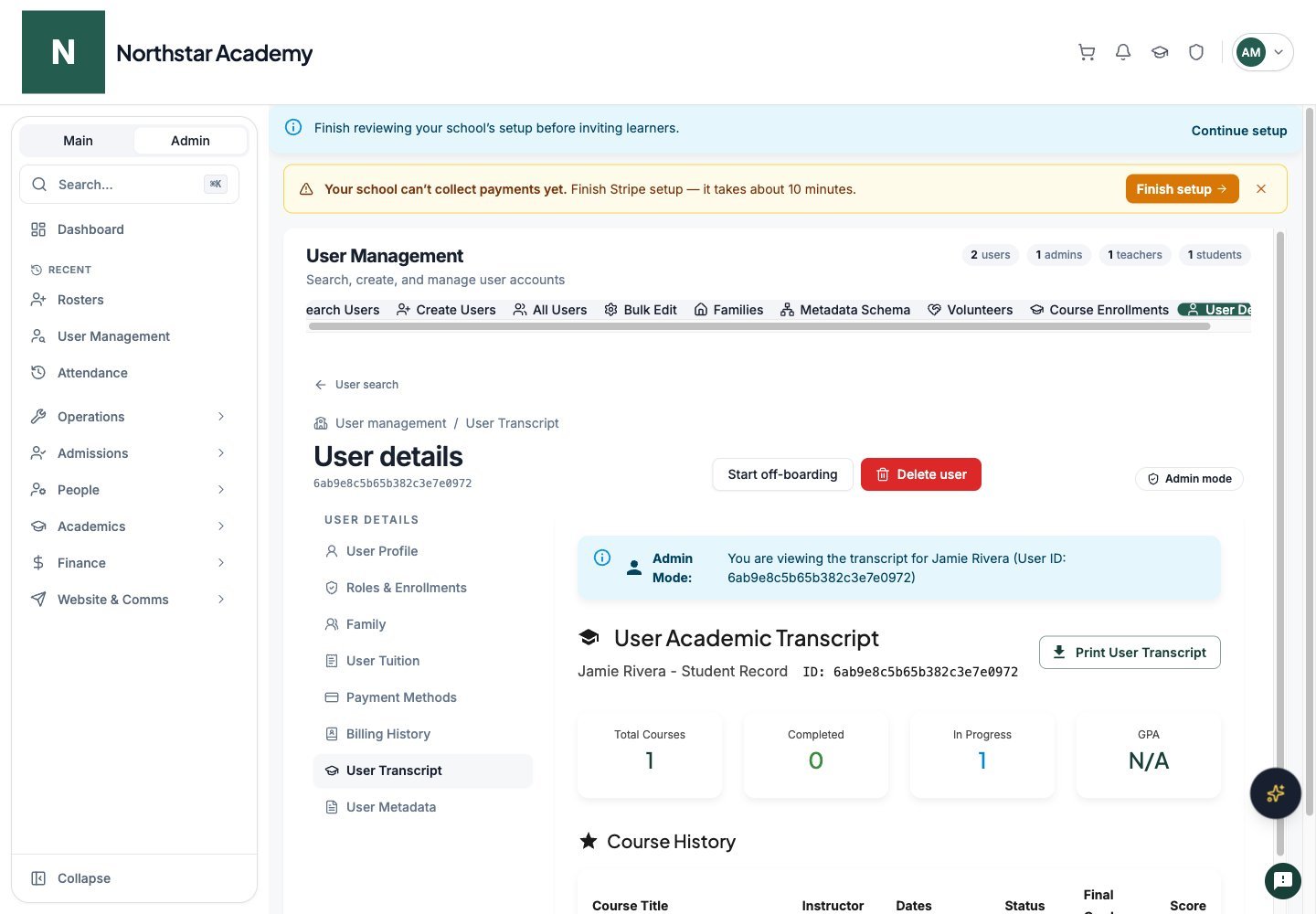Toggle Admin mode badge
Screen dimensions: 1316x914
(1189, 479)
